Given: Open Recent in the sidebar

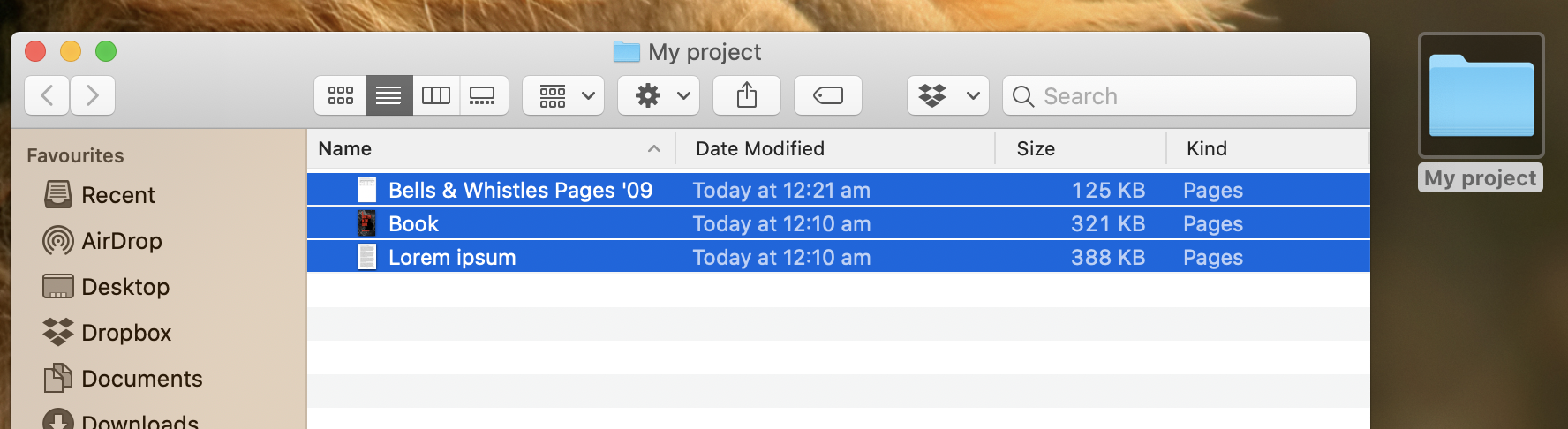Looking at the screenshot, I should (x=117, y=195).
